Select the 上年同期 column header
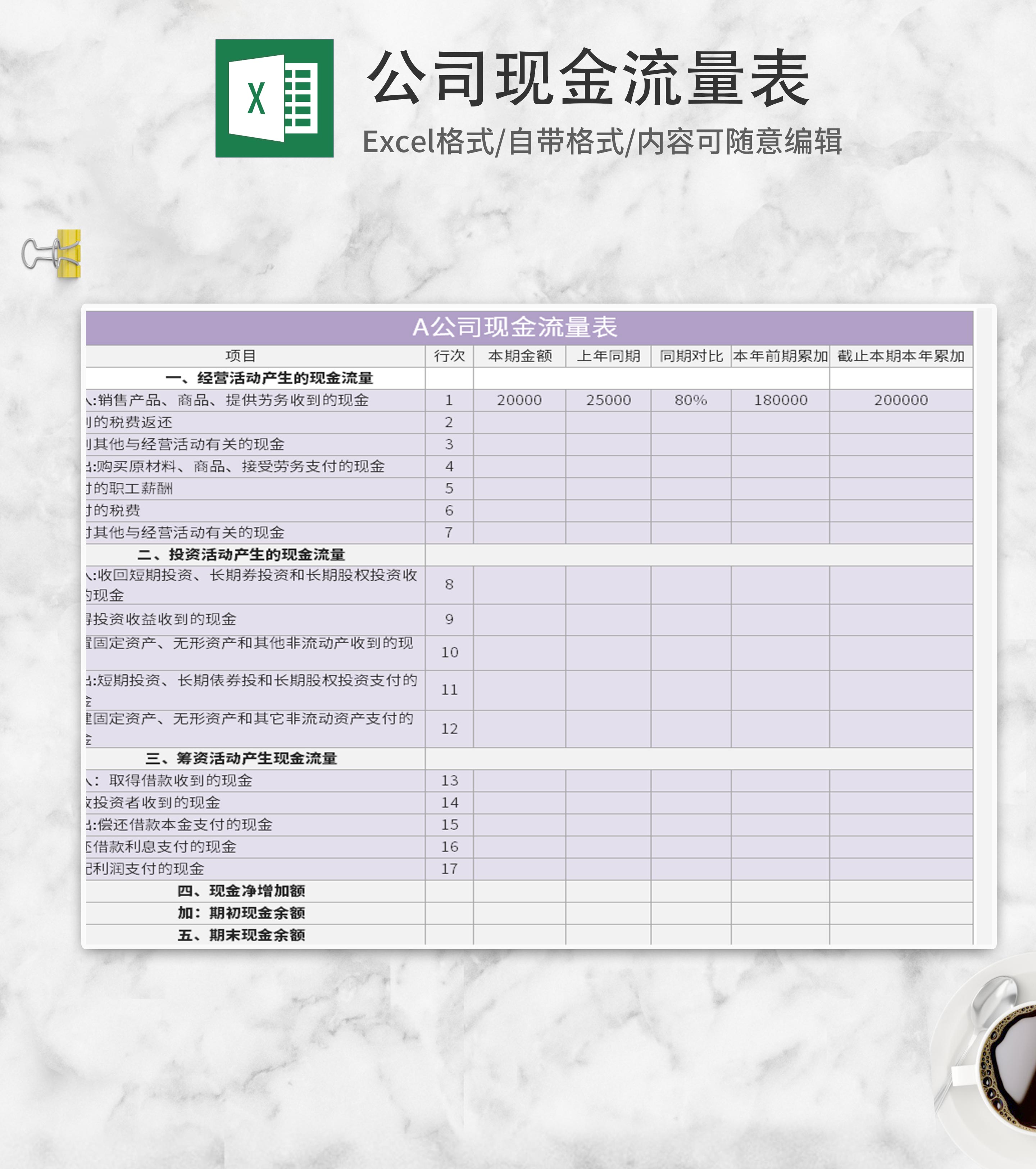 608,356
